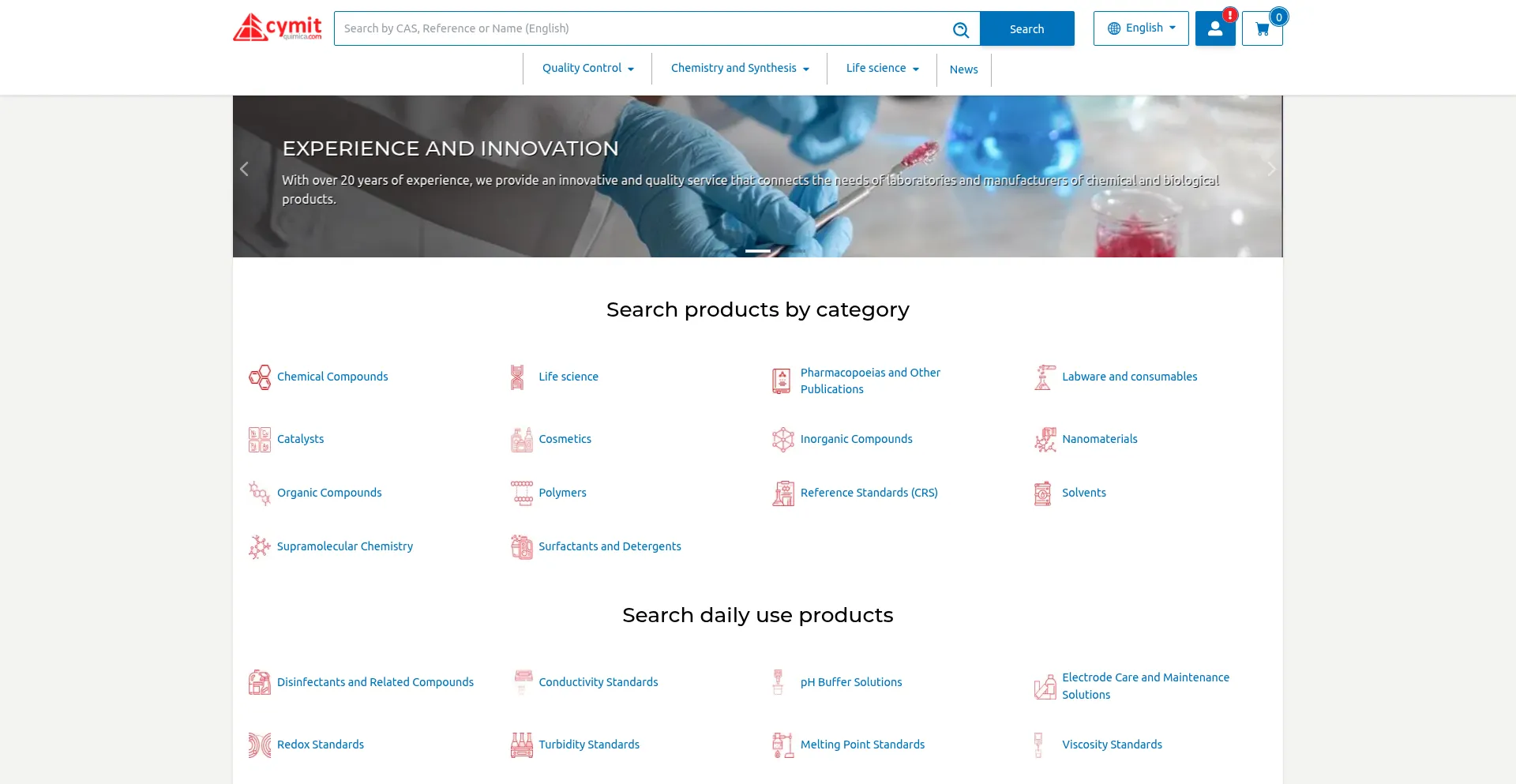The height and width of the screenshot is (784, 1516).
Task: Click the Cymit Quimica logo
Action: pos(277,28)
